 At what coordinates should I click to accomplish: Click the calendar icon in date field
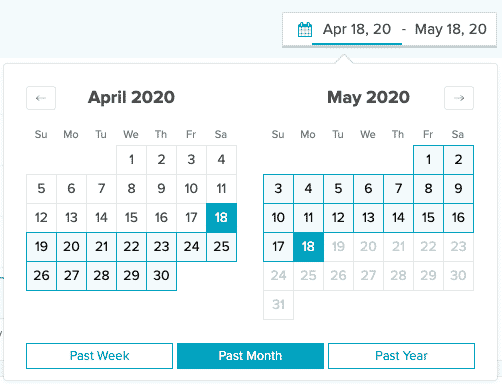click(x=305, y=30)
